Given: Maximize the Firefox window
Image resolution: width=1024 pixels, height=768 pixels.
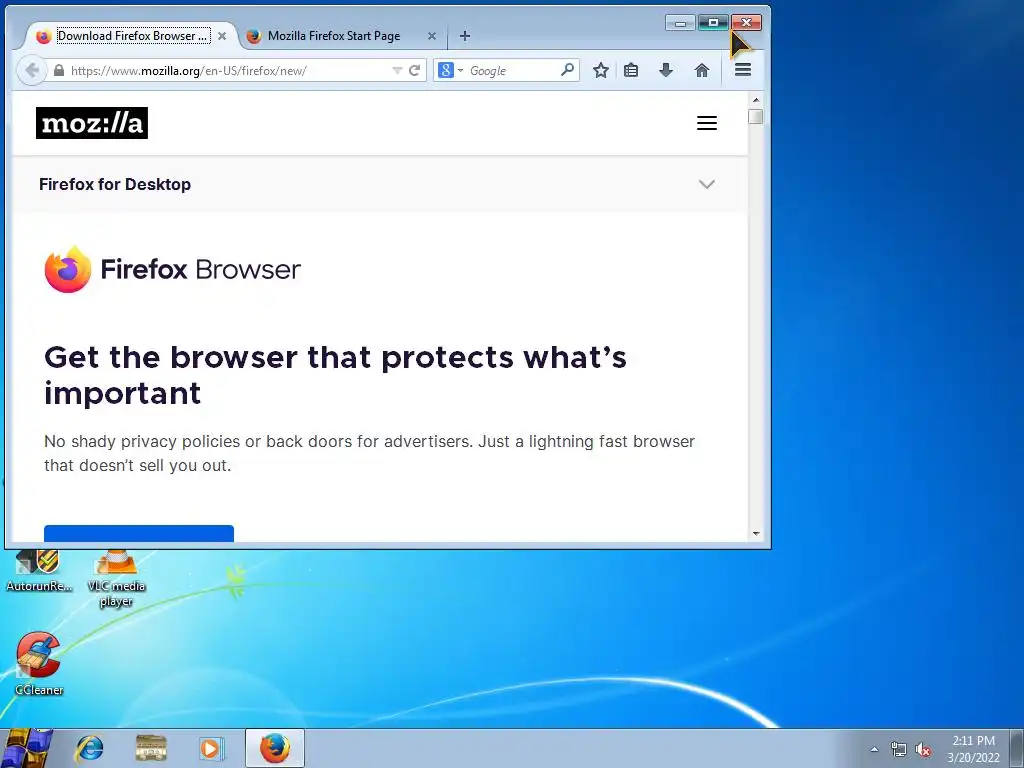Looking at the screenshot, I should (x=713, y=23).
